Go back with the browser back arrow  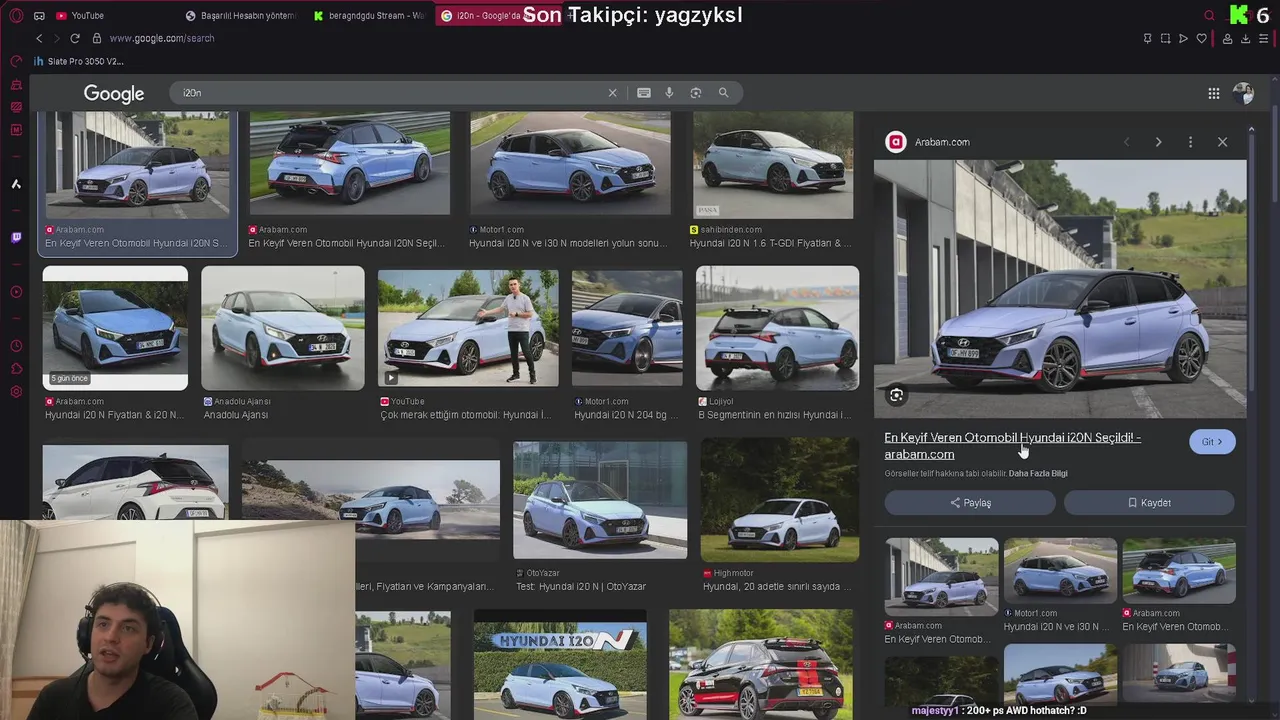(39, 38)
